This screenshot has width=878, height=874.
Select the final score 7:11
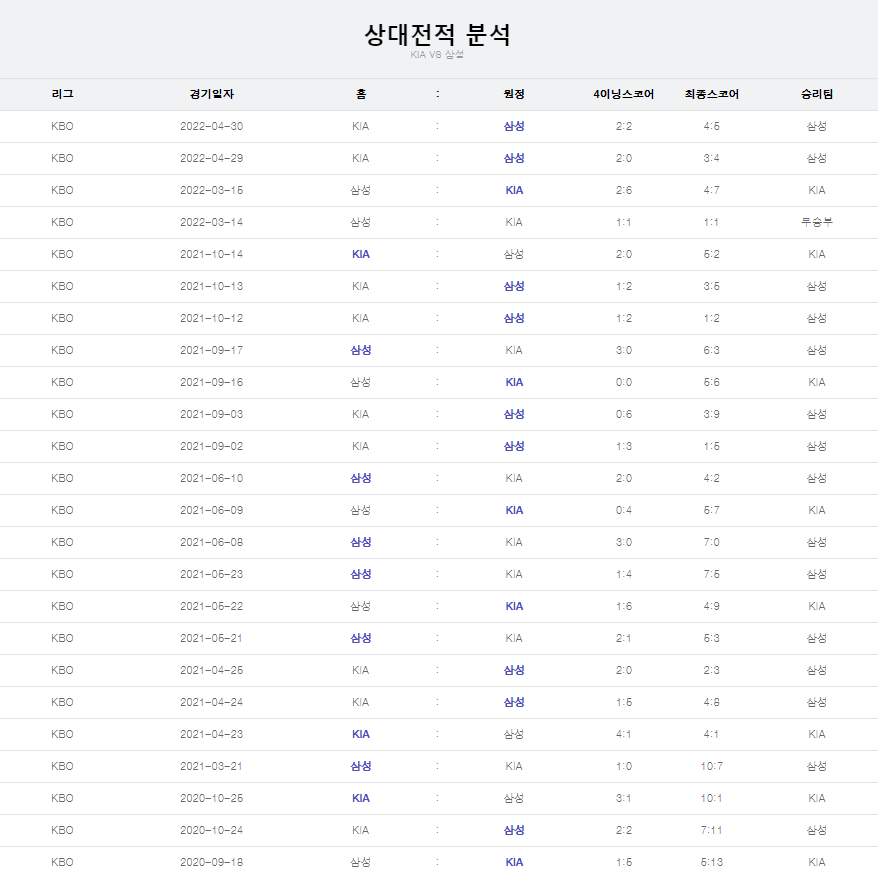[712, 830]
